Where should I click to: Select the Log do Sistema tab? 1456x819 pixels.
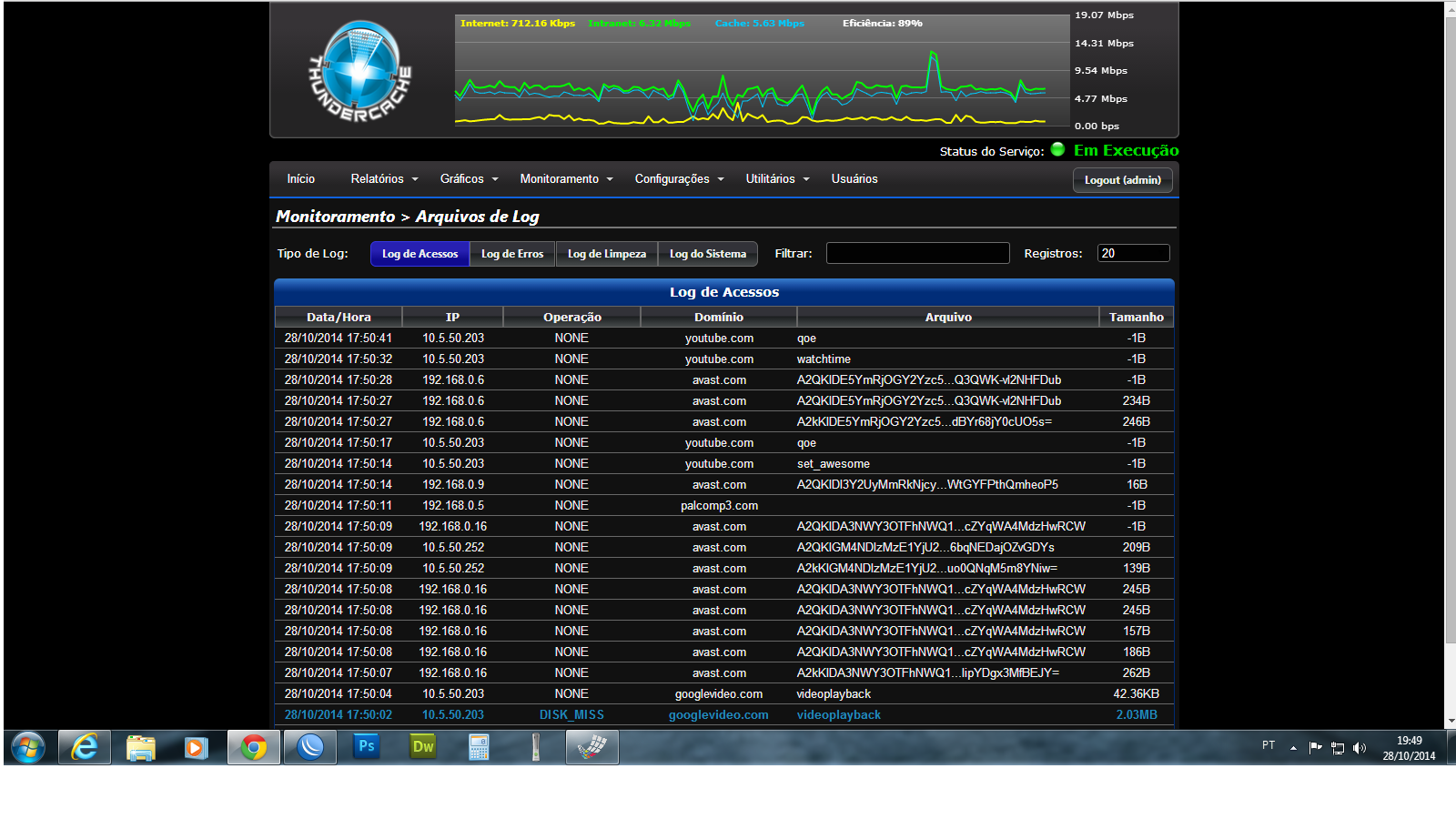(708, 254)
